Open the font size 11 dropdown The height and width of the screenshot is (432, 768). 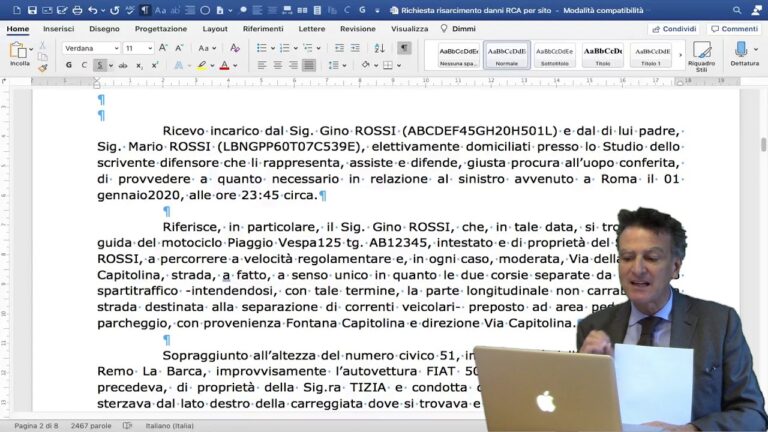pyautogui.click(x=150, y=48)
